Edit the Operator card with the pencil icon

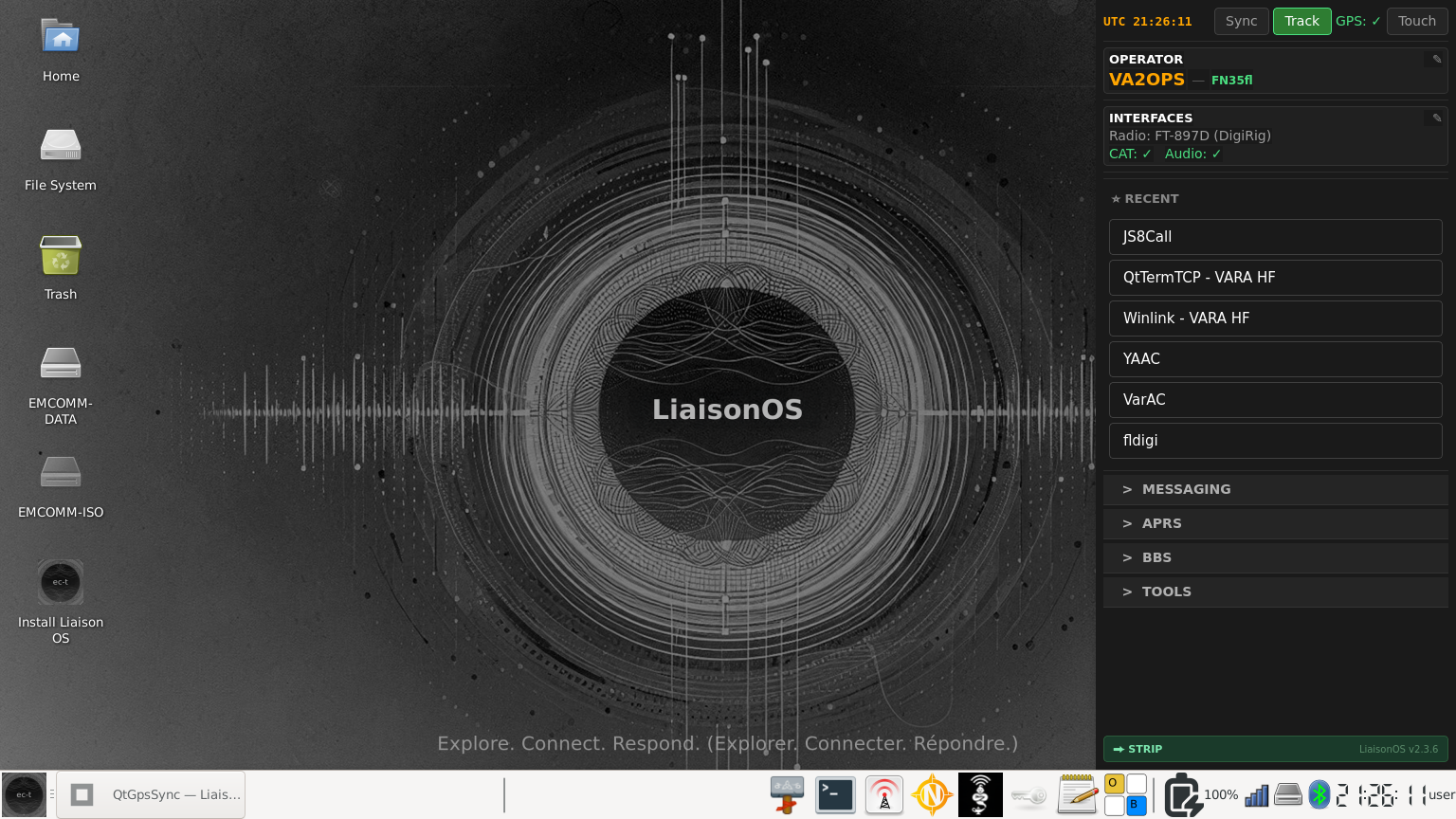pyautogui.click(x=1437, y=59)
